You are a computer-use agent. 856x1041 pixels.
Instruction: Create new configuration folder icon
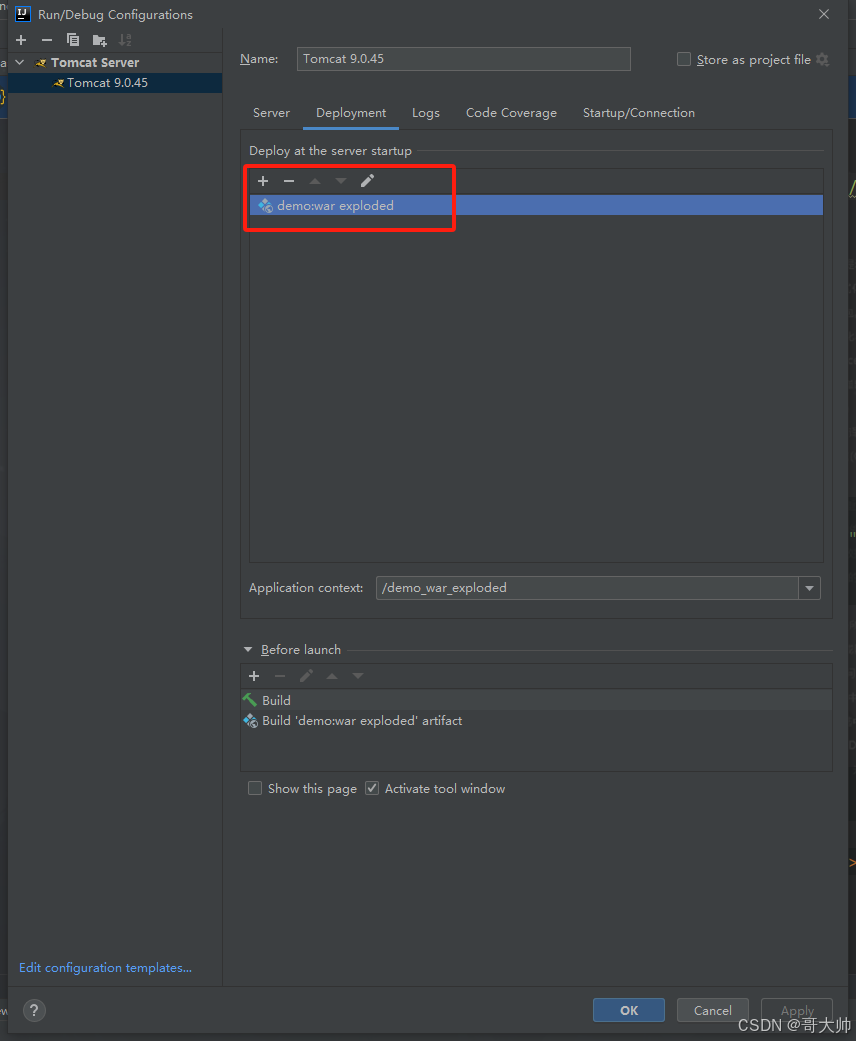point(99,40)
